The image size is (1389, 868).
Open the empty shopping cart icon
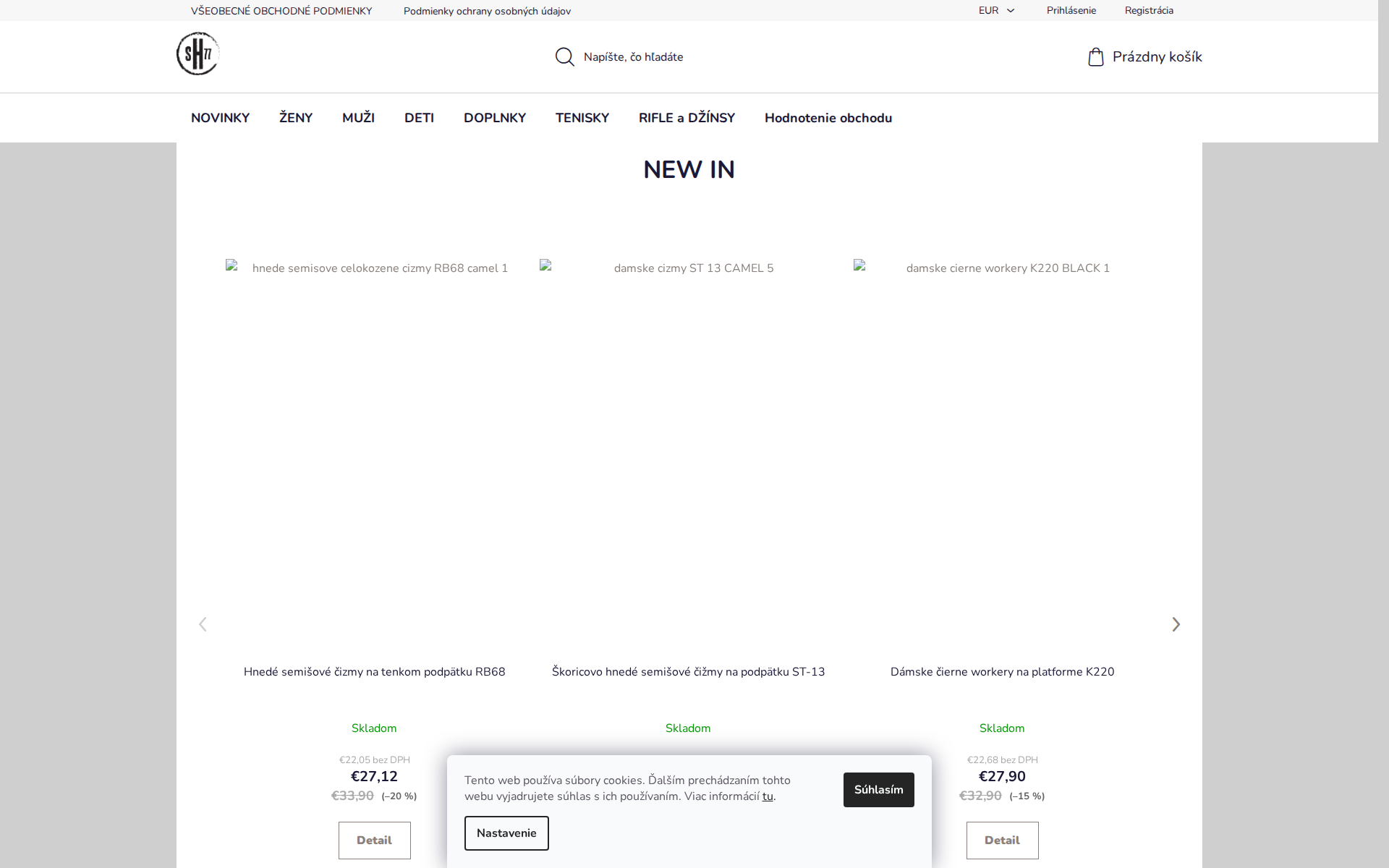pyautogui.click(x=1095, y=57)
